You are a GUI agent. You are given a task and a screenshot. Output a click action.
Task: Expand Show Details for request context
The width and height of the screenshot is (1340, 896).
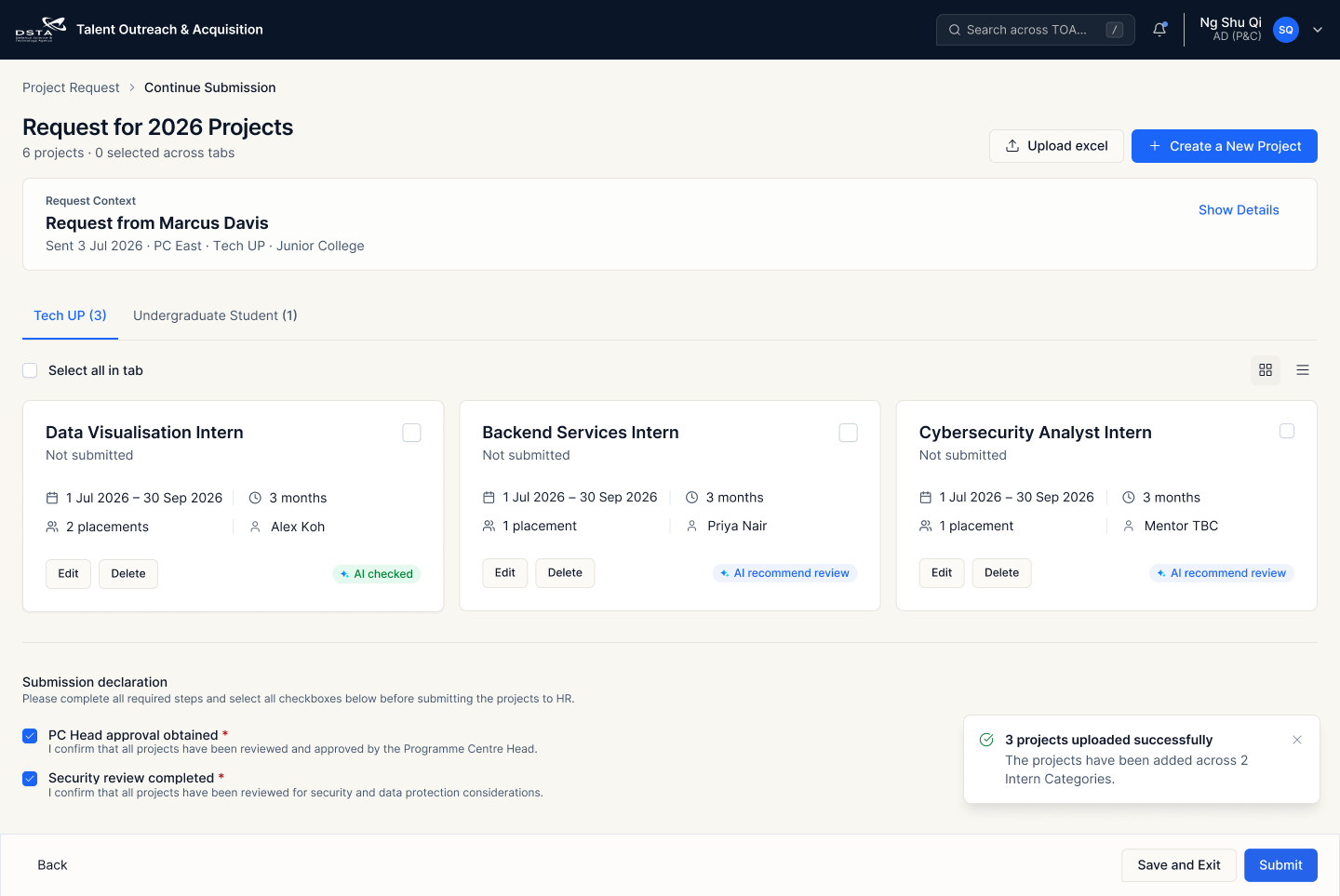[1239, 210]
